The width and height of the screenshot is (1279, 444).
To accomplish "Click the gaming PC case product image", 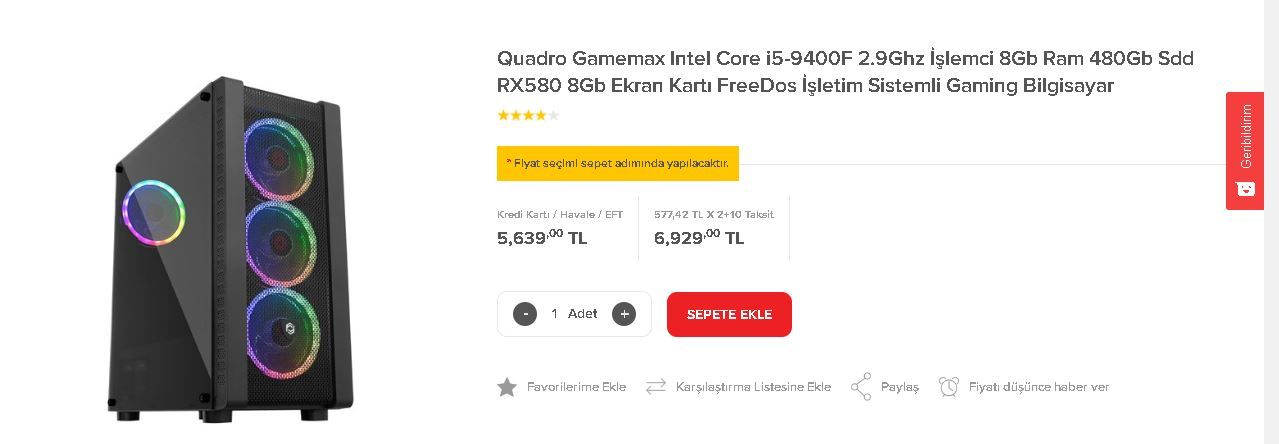I will pos(231,248).
